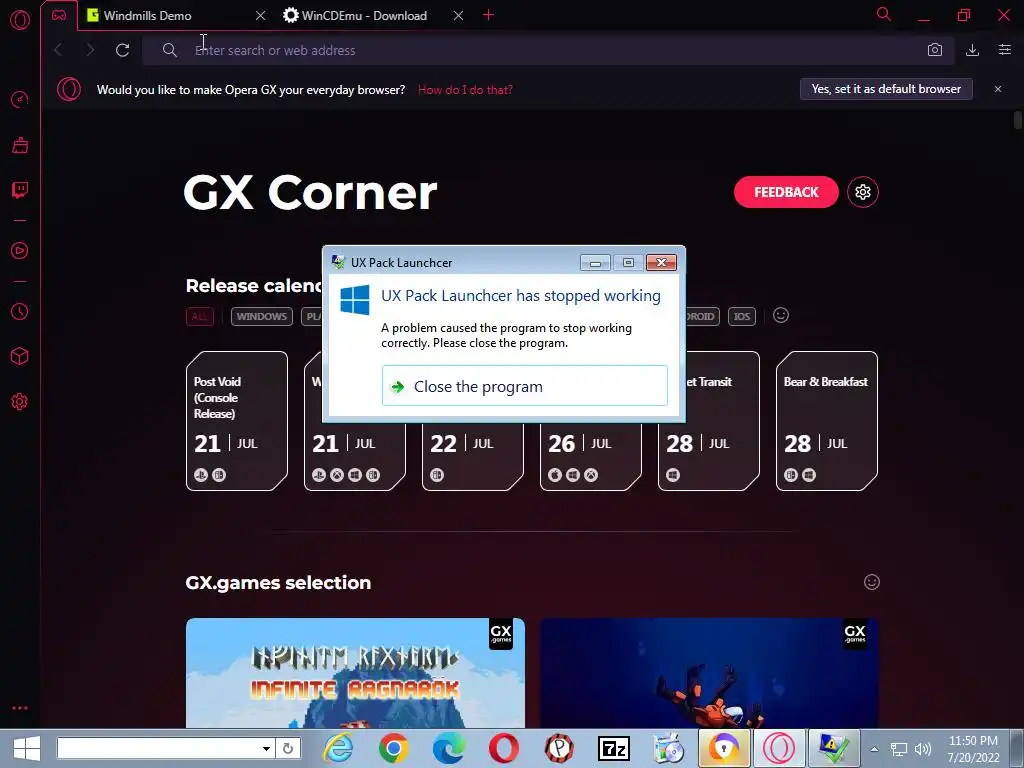Minimize the UX Pack Launchcer dialog
The width and height of the screenshot is (1024, 768).
(595, 263)
